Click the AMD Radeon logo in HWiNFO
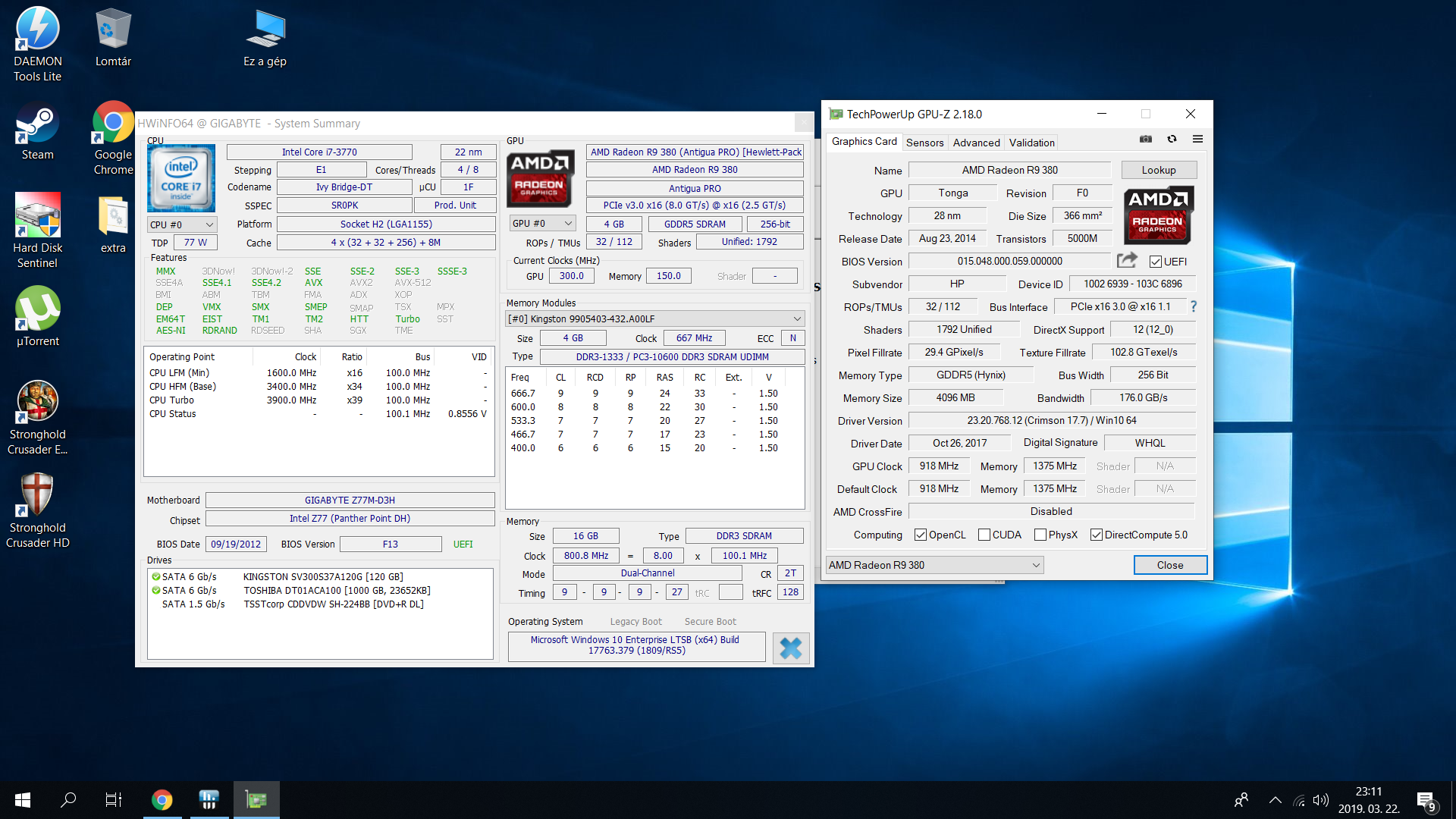Screen dimensions: 1456x819 pos(539,177)
